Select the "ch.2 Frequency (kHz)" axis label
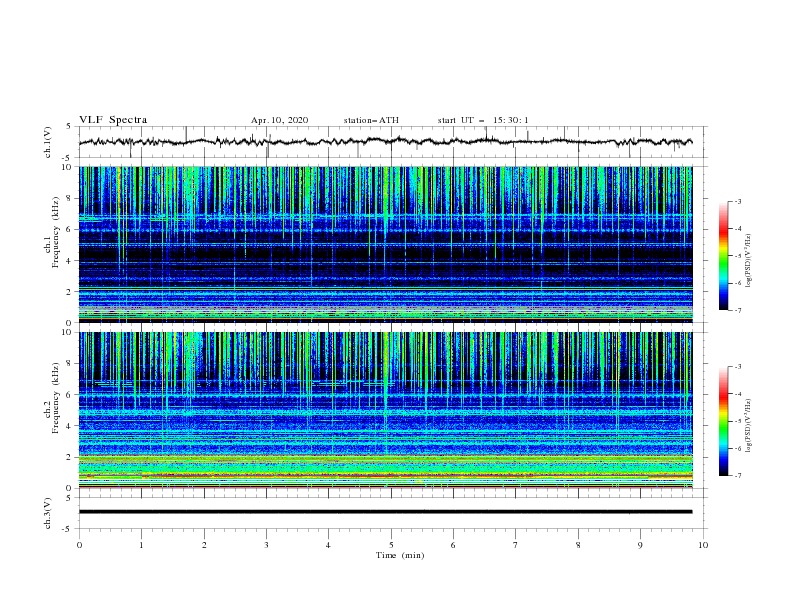The height and width of the screenshot is (612, 792). tap(52, 398)
